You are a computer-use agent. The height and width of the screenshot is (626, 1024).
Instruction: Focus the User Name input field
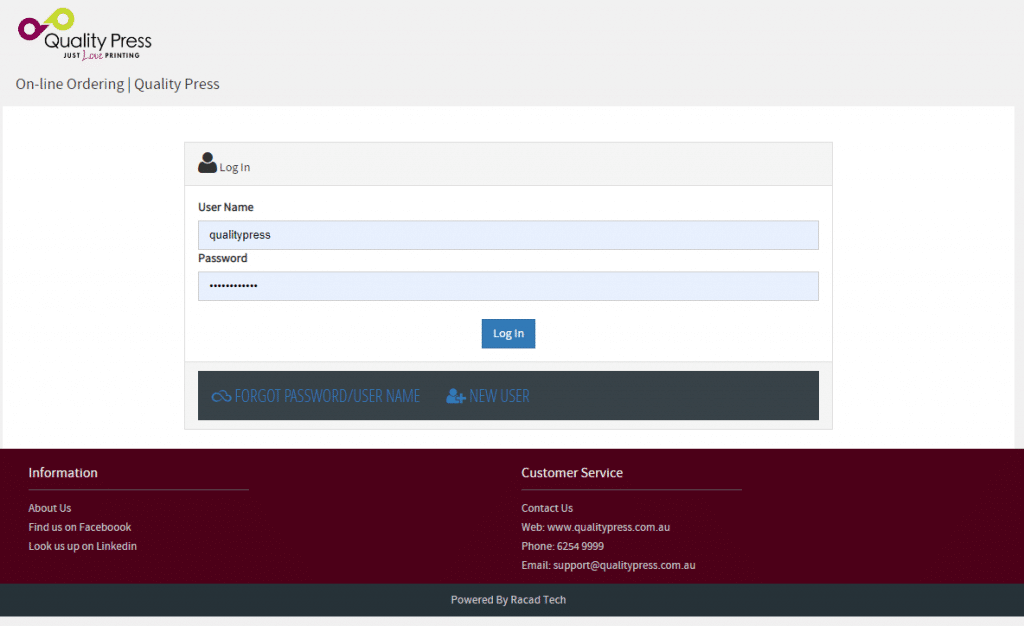pyautogui.click(x=508, y=235)
